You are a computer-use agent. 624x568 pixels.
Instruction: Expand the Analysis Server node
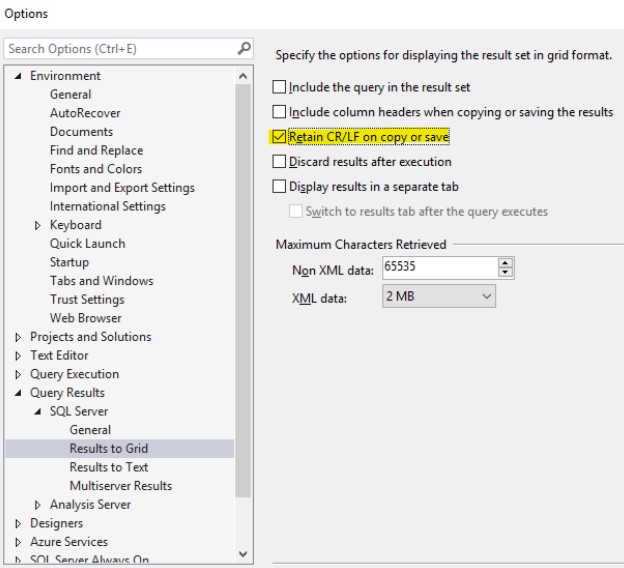pyautogui.click(x=37, y=505)
